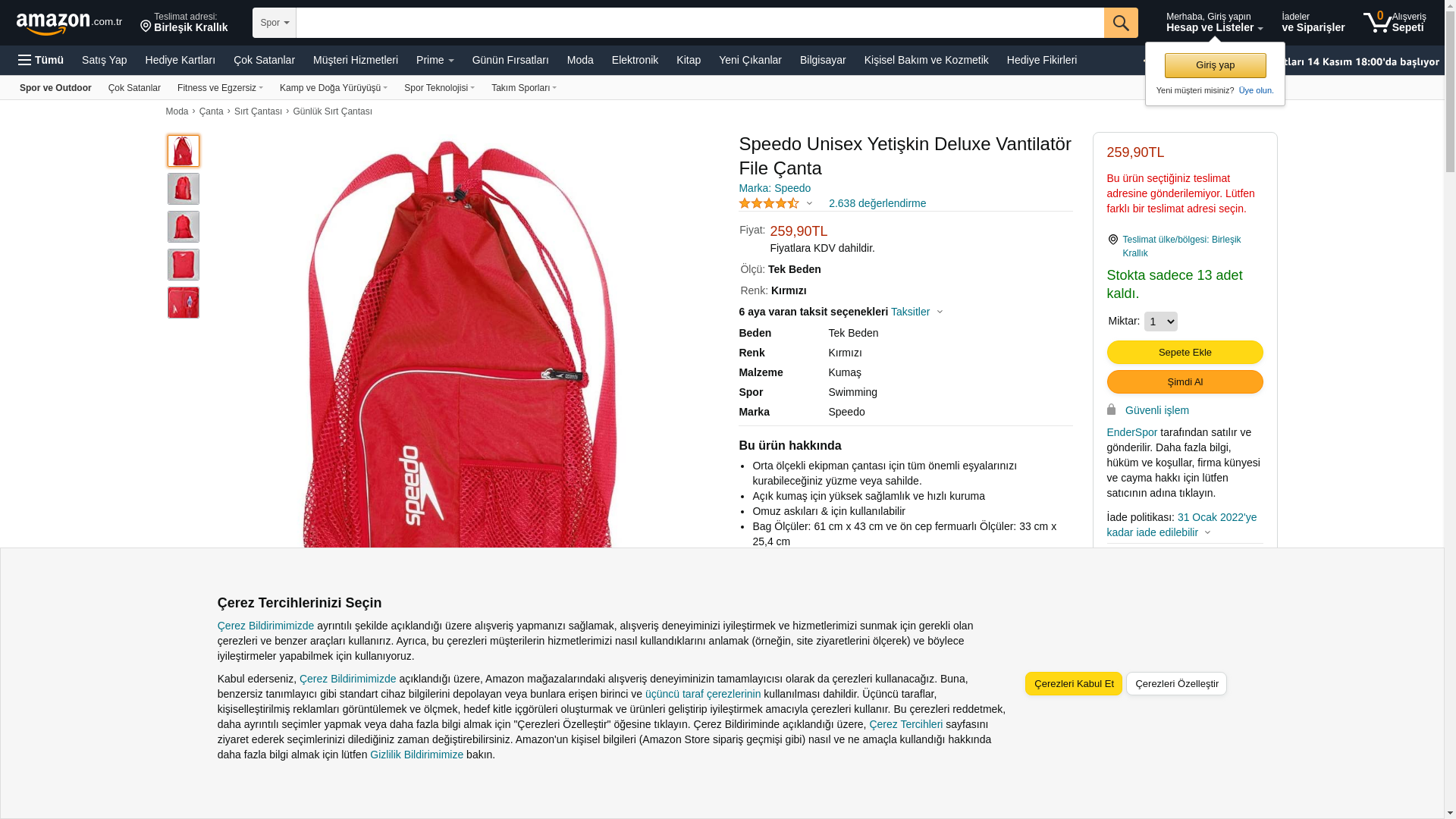
Task: Expand the Taksitler installment options
Action: click(x=917, y=312)
